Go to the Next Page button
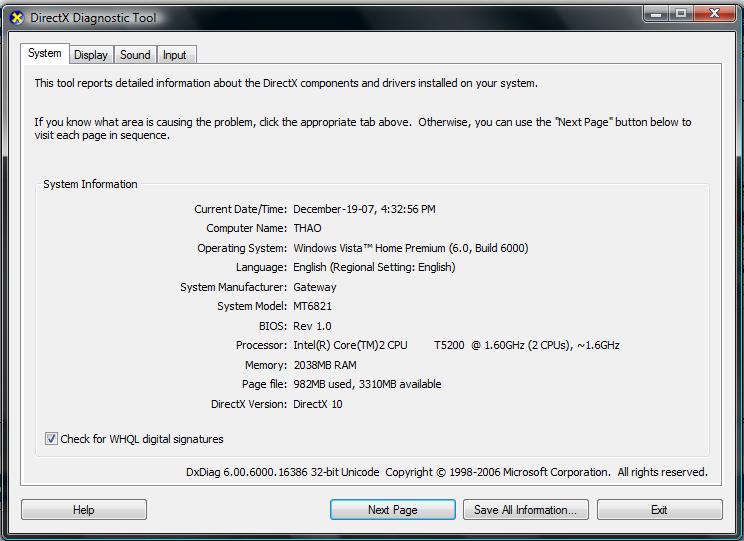The height and width of the screenshot is (541, 744). [392, 510]
